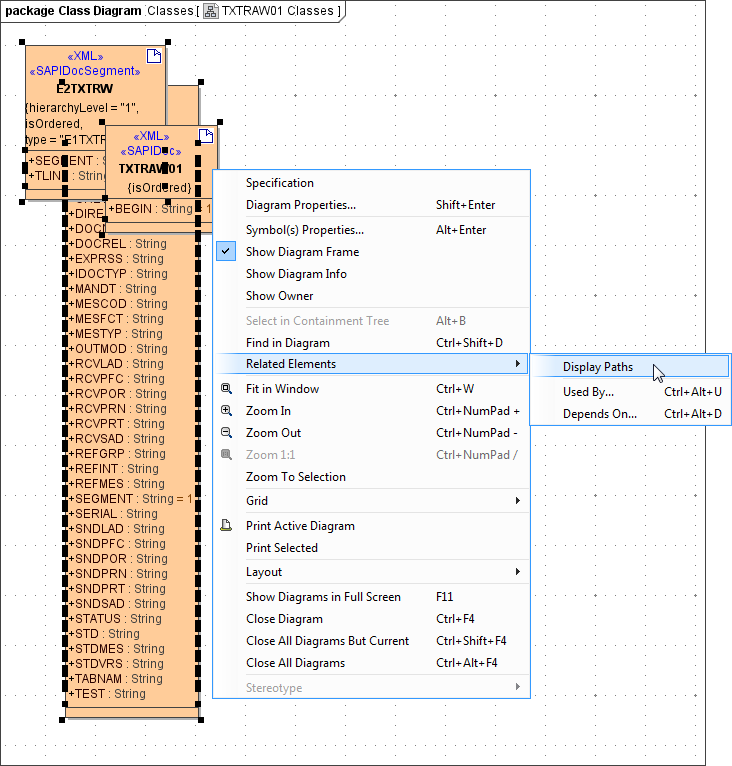Click the document icon on TXTRAW01 class
The width and height of the screenshot is (732, 766).
(206, 135)
